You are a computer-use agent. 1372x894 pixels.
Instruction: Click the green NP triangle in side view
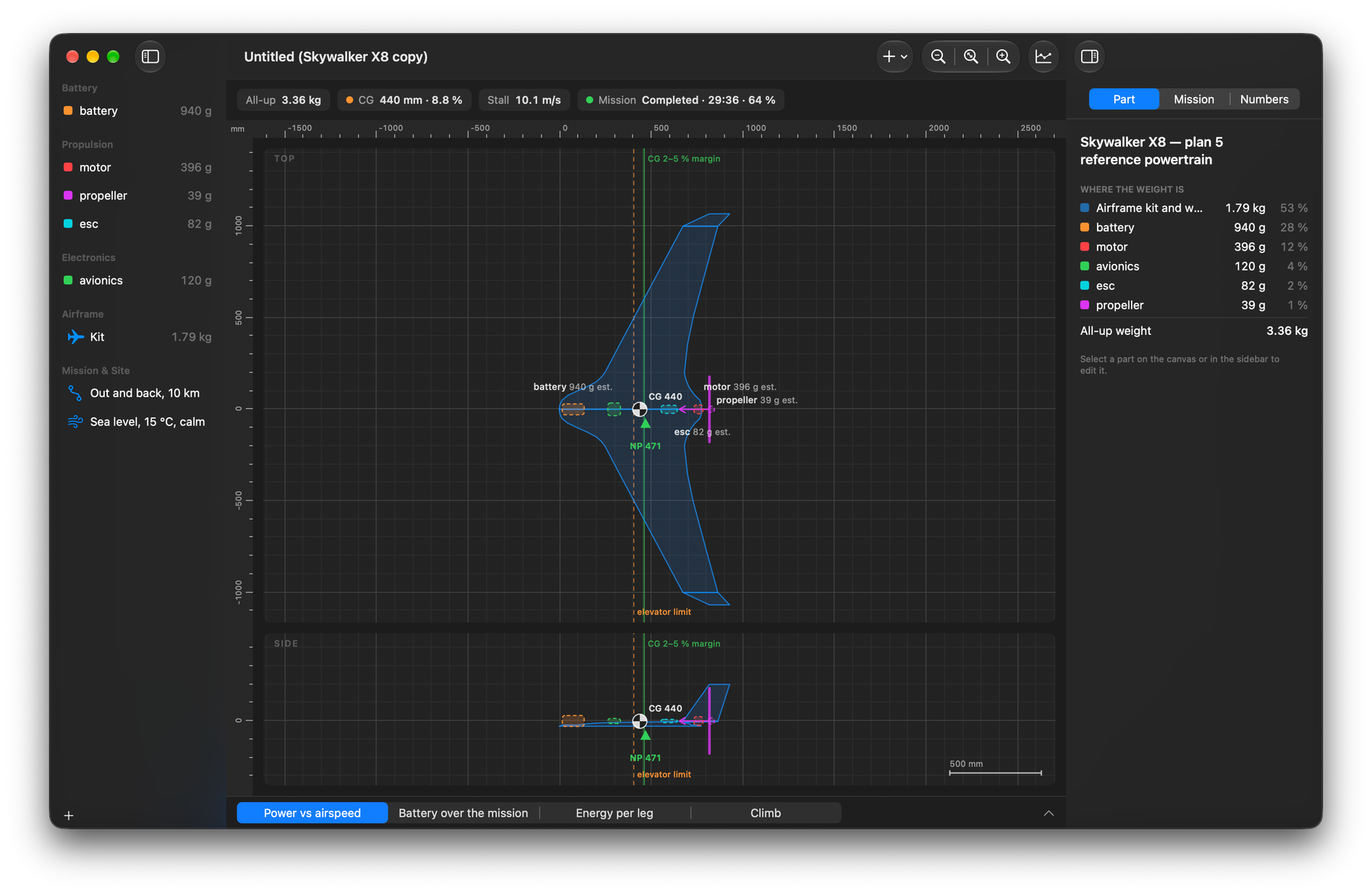click(645, 736)
